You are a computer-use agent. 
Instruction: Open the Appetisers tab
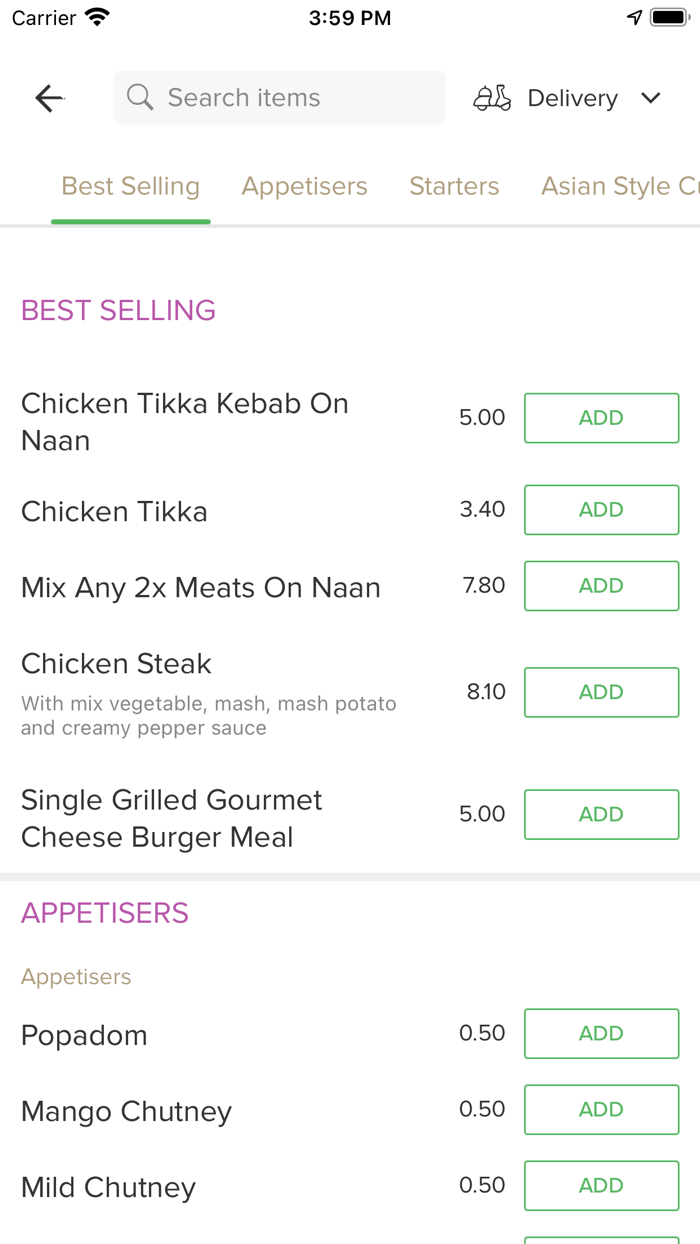[304, 187]
